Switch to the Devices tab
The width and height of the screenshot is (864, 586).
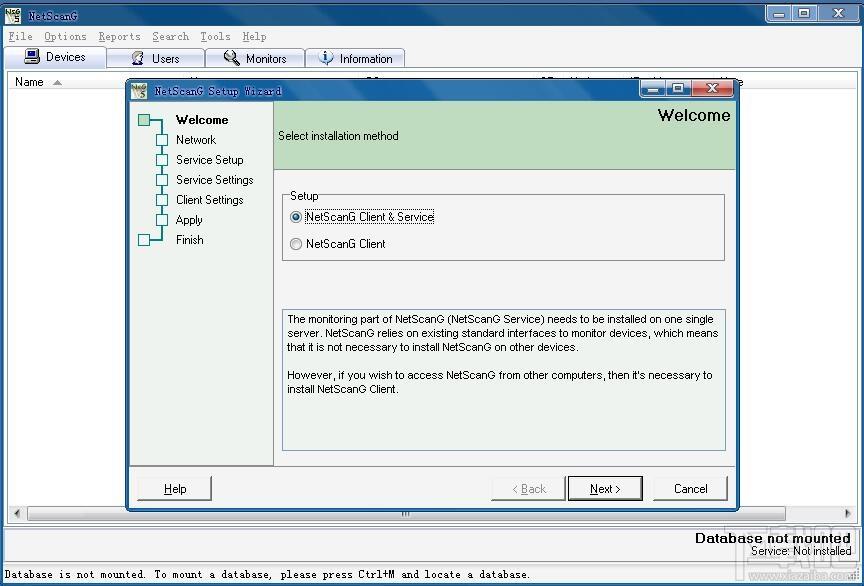point(55,57)
